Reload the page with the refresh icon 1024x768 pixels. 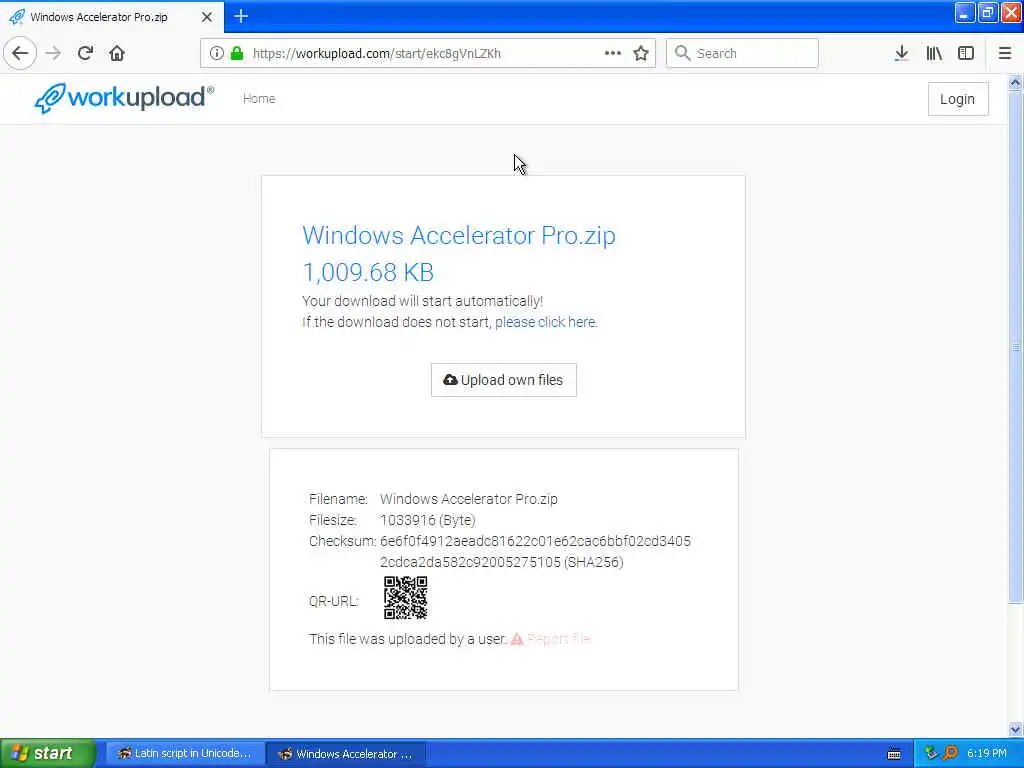(x=85, y=53)
